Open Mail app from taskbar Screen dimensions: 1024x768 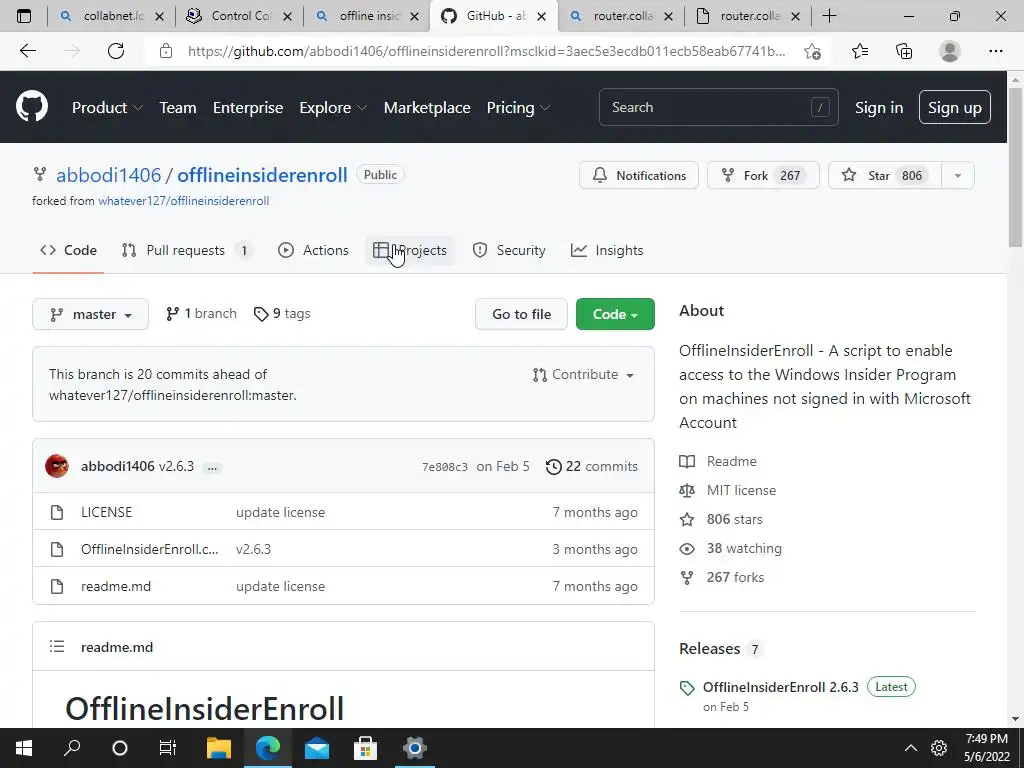pyautogui.click(x=317, y=748)
